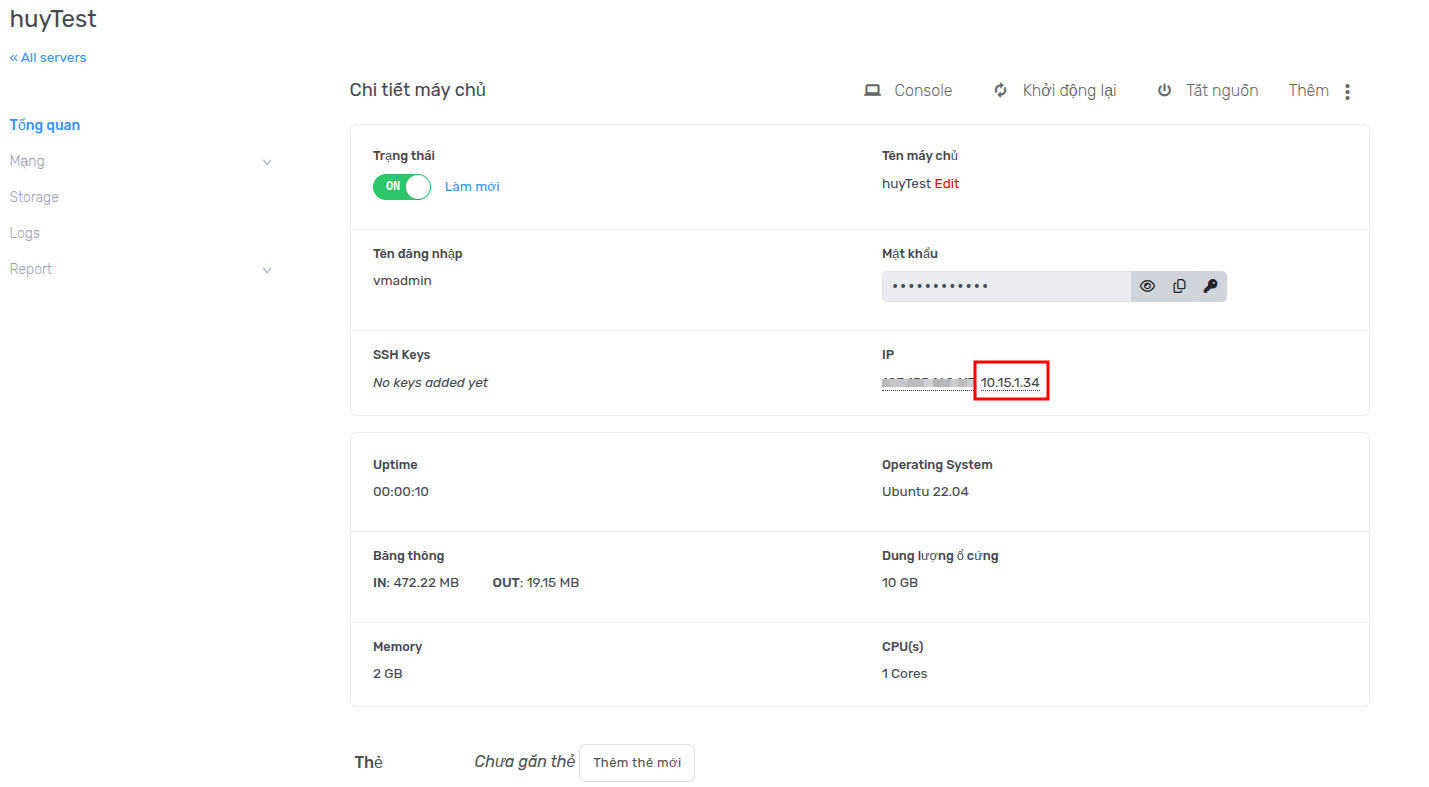
Task: Select Tổng quan in the sidebar
Action: 45,125
